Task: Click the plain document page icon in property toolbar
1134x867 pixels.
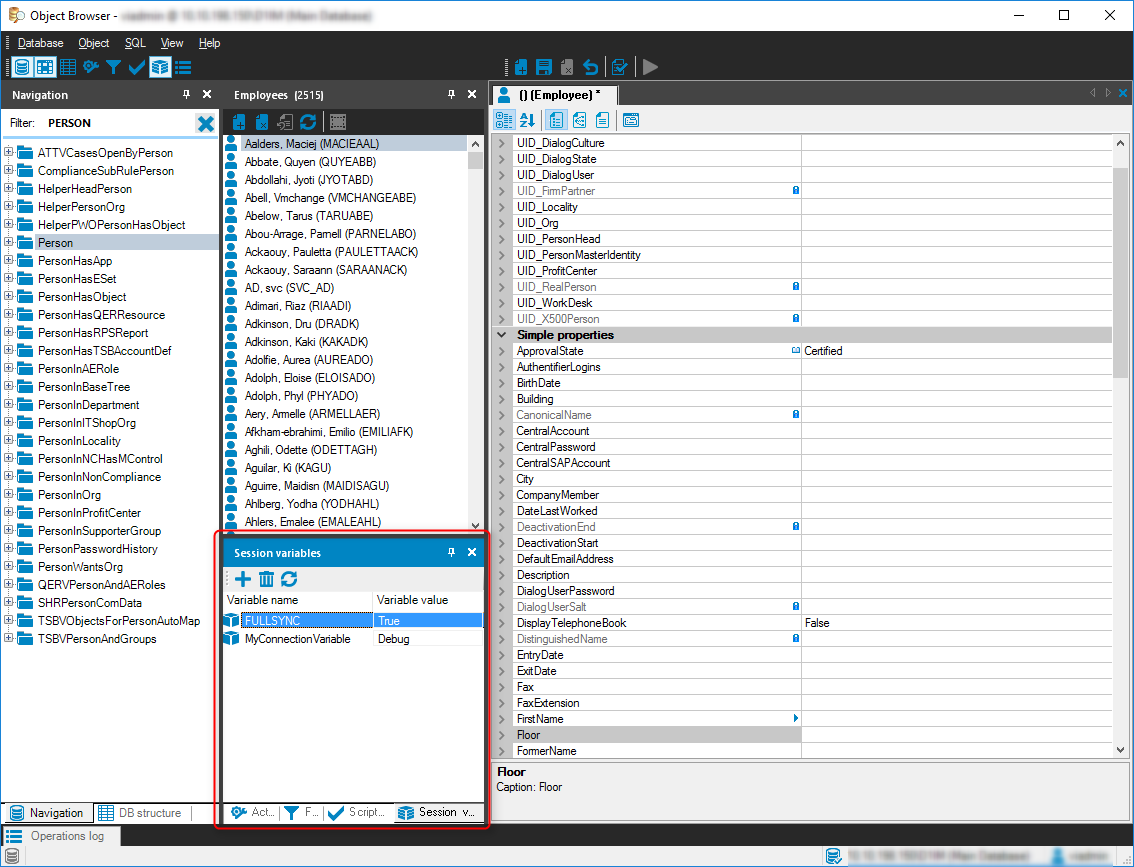Action: coord(602,120)
